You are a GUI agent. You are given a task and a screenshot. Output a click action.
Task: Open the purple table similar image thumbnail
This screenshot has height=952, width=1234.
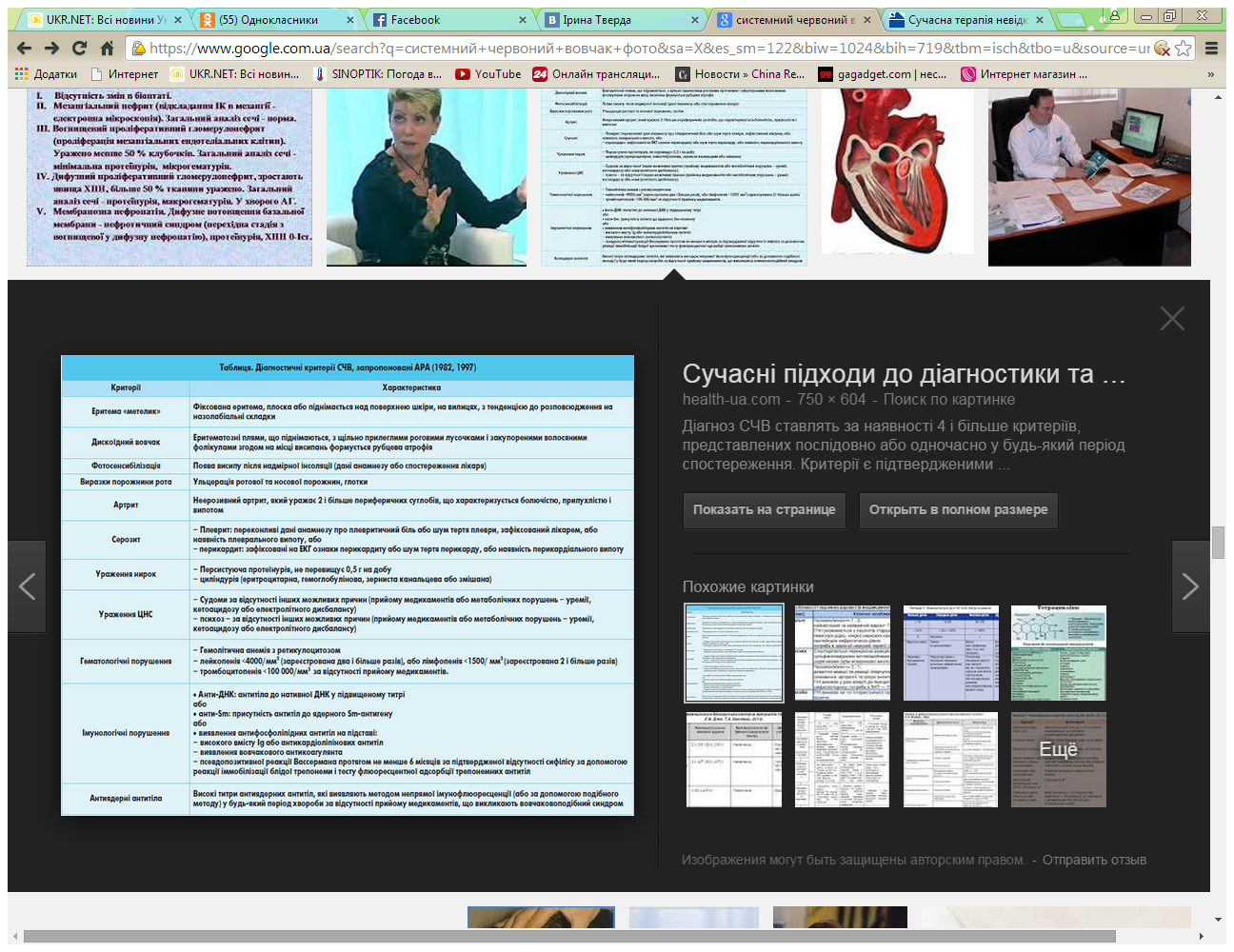click(950, 653)
